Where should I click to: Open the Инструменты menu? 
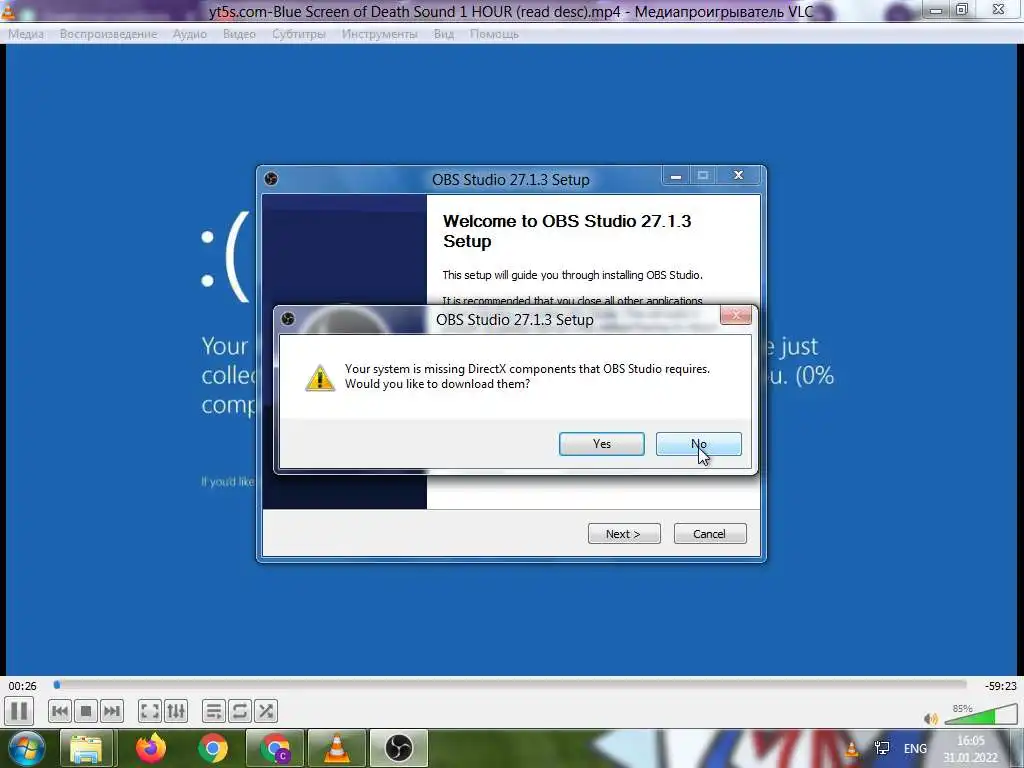point(379,34)
